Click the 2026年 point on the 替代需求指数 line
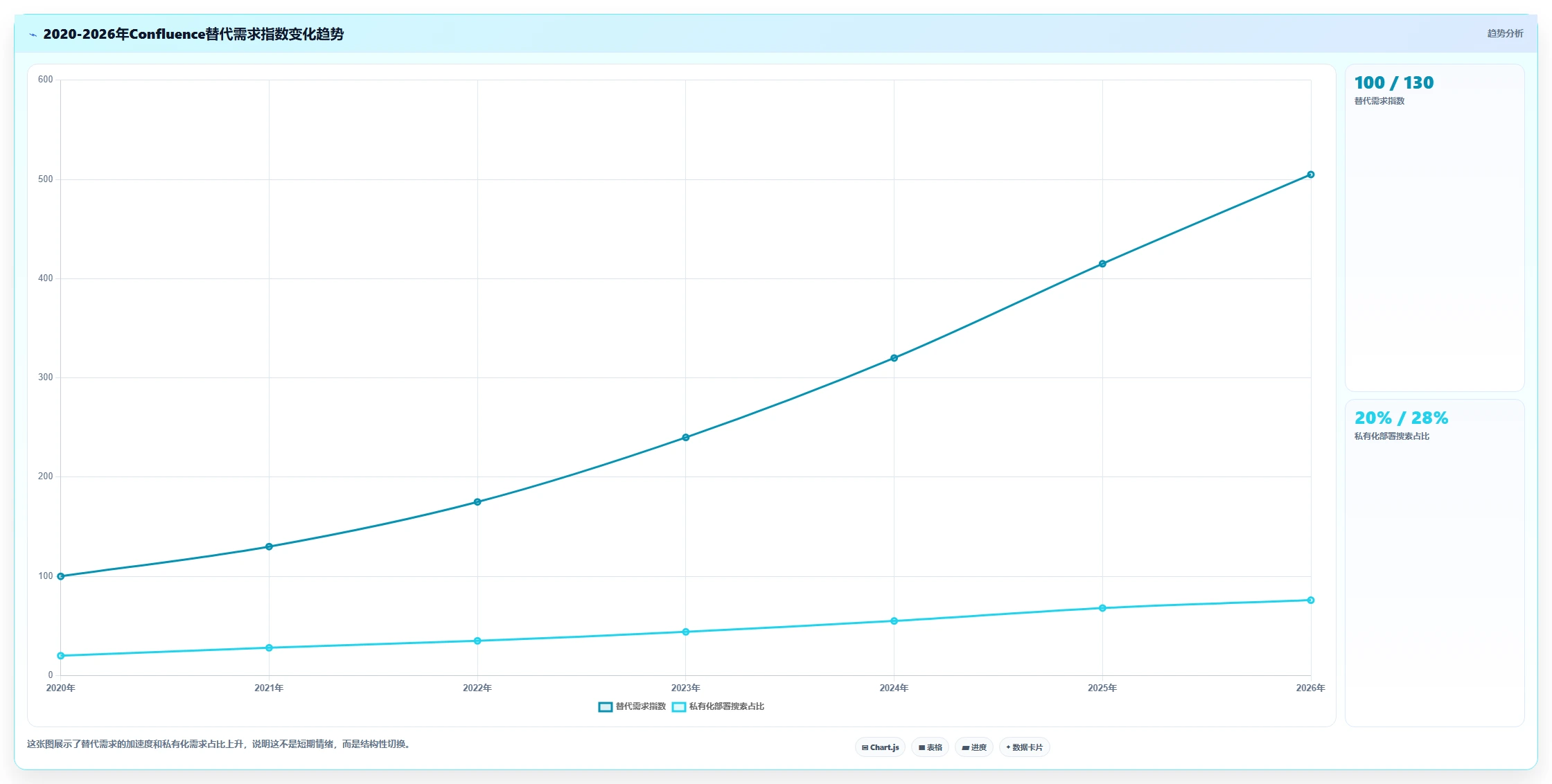Screen dimensions: 1552x784 [1311, 175]
